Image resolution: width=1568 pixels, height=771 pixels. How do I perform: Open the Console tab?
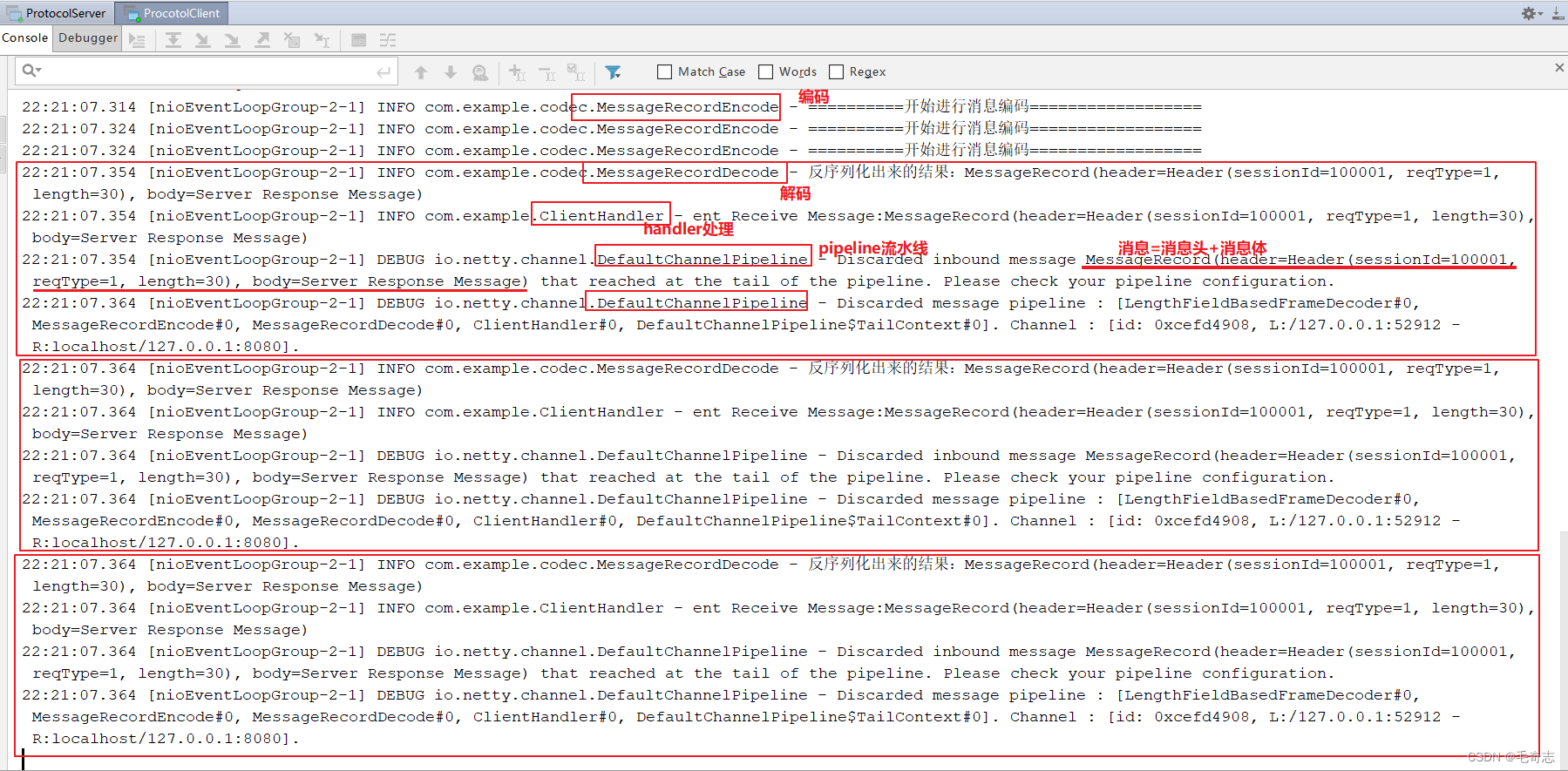pos(25,37)
